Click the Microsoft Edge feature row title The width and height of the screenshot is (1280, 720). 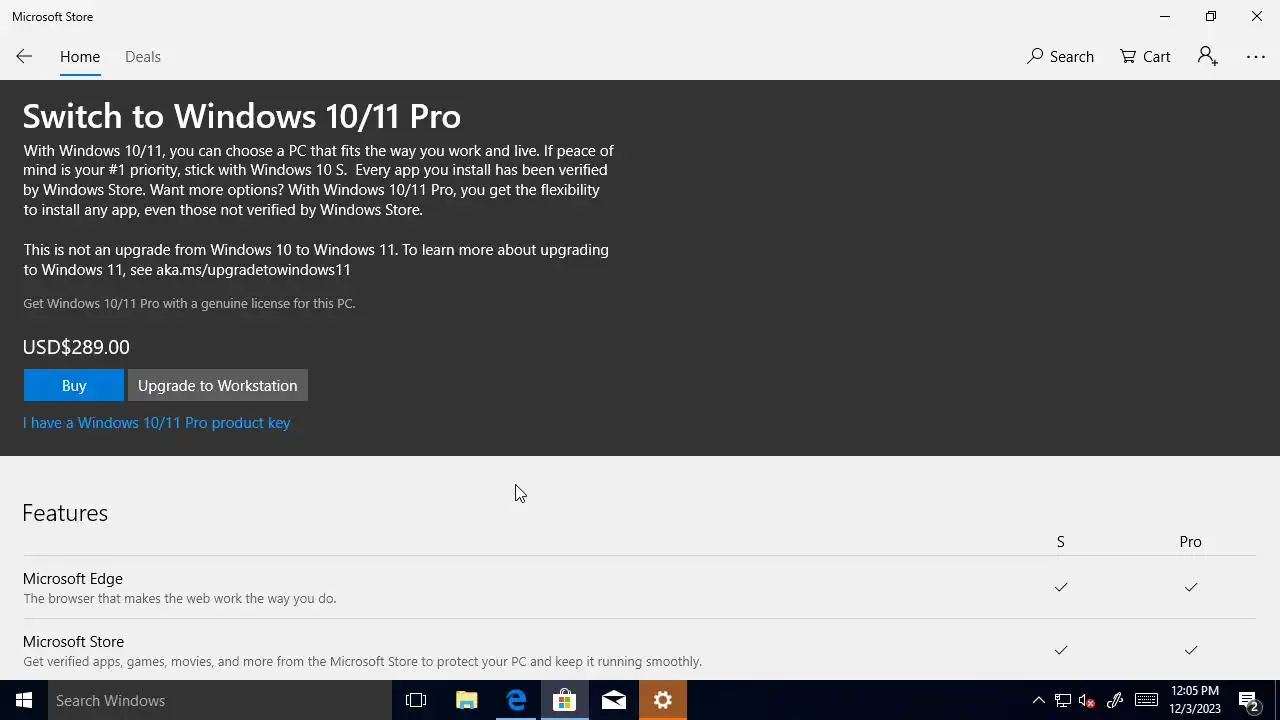(73, 579)
